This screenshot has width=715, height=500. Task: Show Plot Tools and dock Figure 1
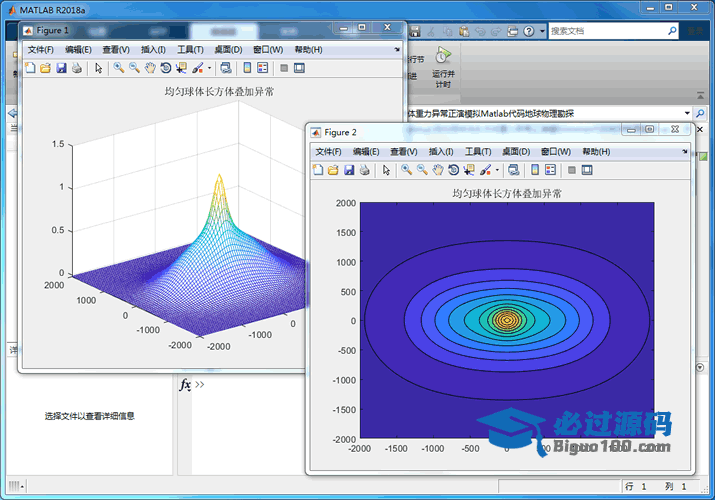pos(299,68)
